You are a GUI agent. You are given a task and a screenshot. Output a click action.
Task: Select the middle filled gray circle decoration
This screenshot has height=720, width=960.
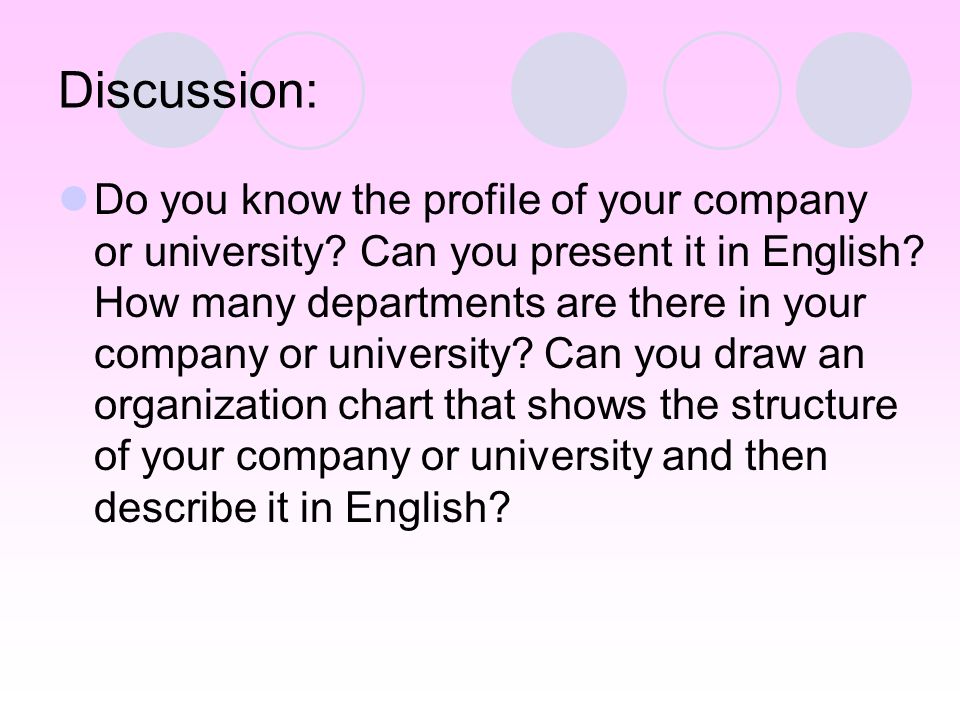tap(569, 90)
